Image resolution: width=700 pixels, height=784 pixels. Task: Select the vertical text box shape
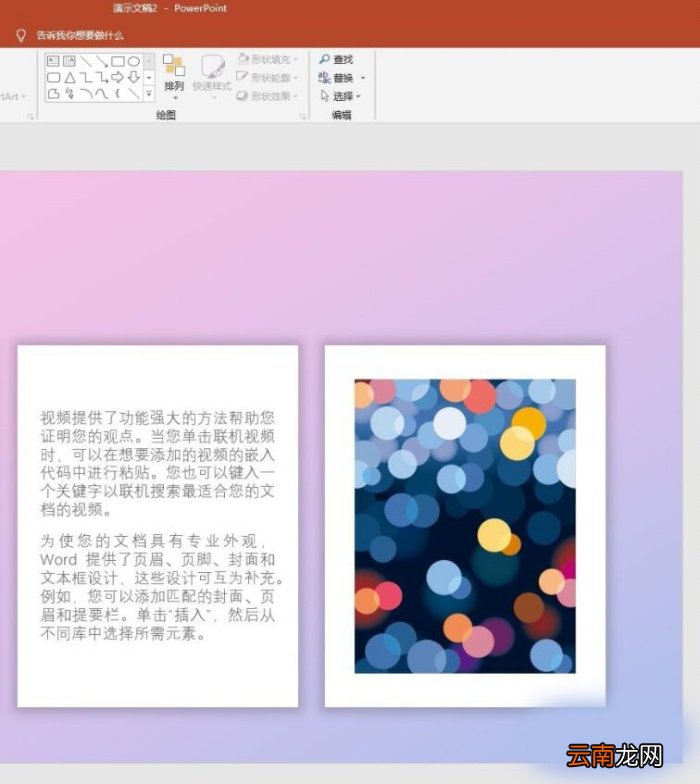tap(70, 62)
